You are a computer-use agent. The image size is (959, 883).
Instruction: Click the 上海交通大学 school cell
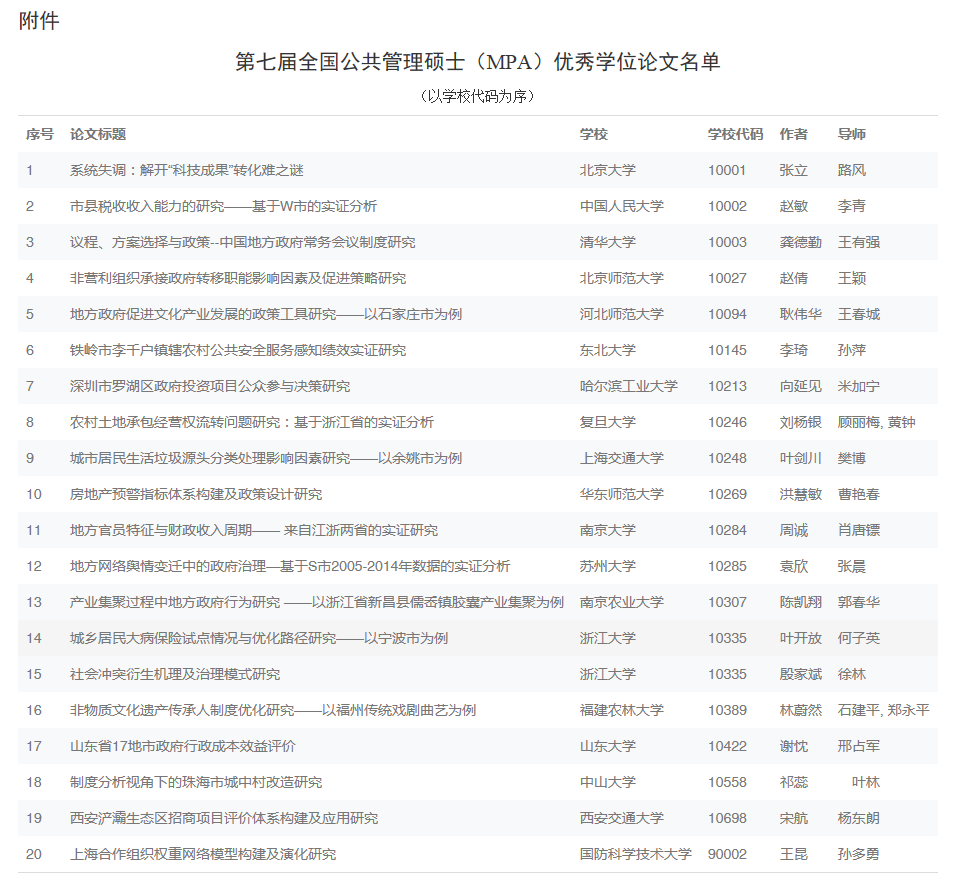pyautogui.click(x=621, y=458)
